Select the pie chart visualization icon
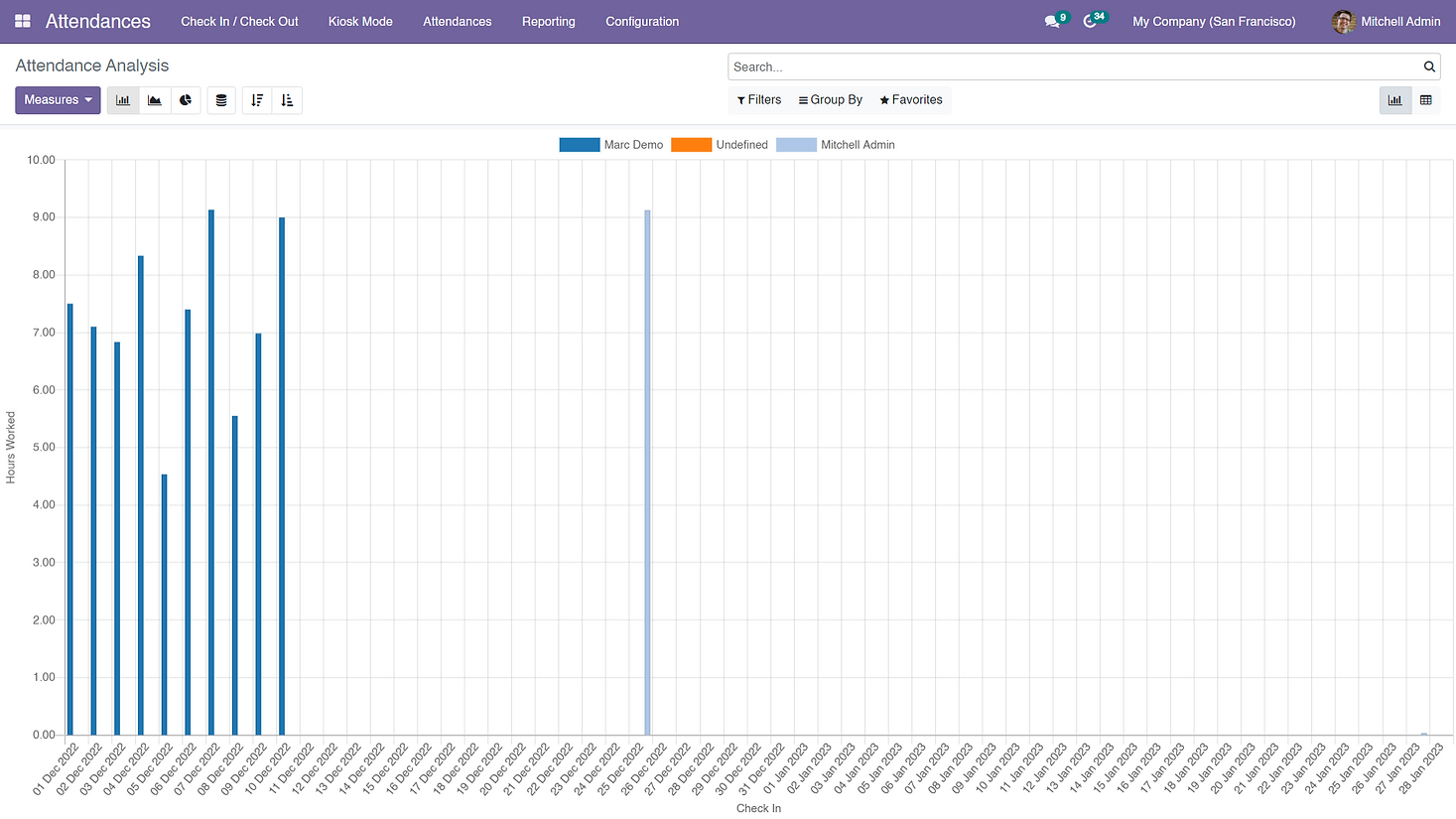 pyautogui.click(x=186, y=99)
